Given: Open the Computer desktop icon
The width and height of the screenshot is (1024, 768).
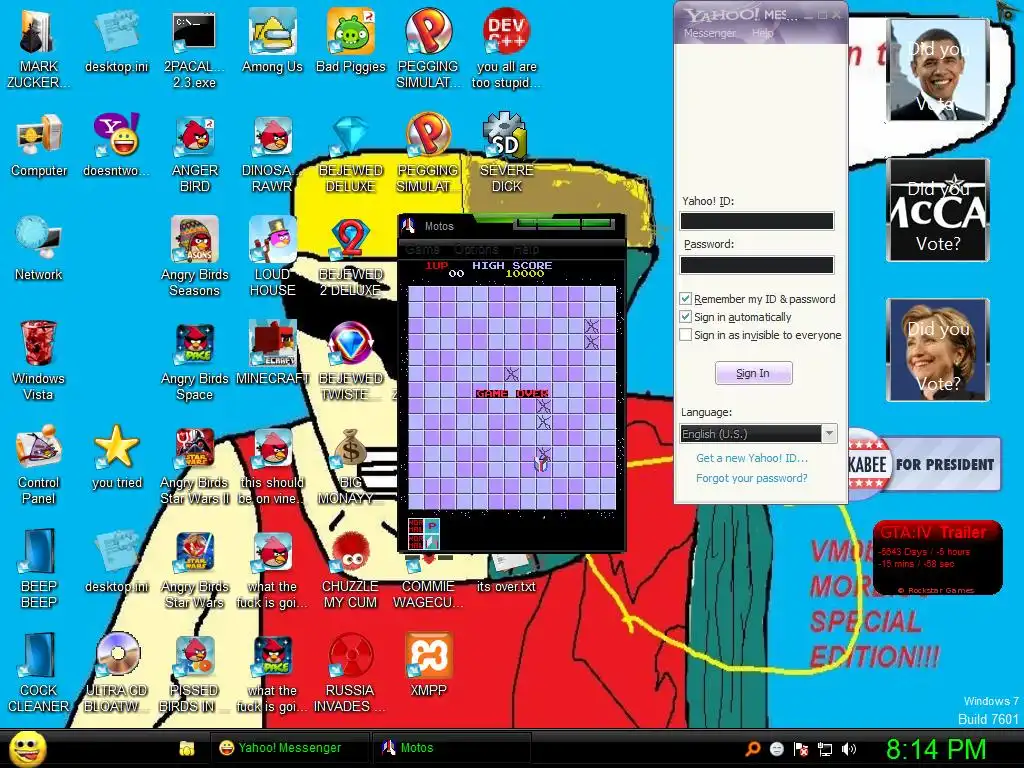Looking at the screenshot, I should point(39,145).
